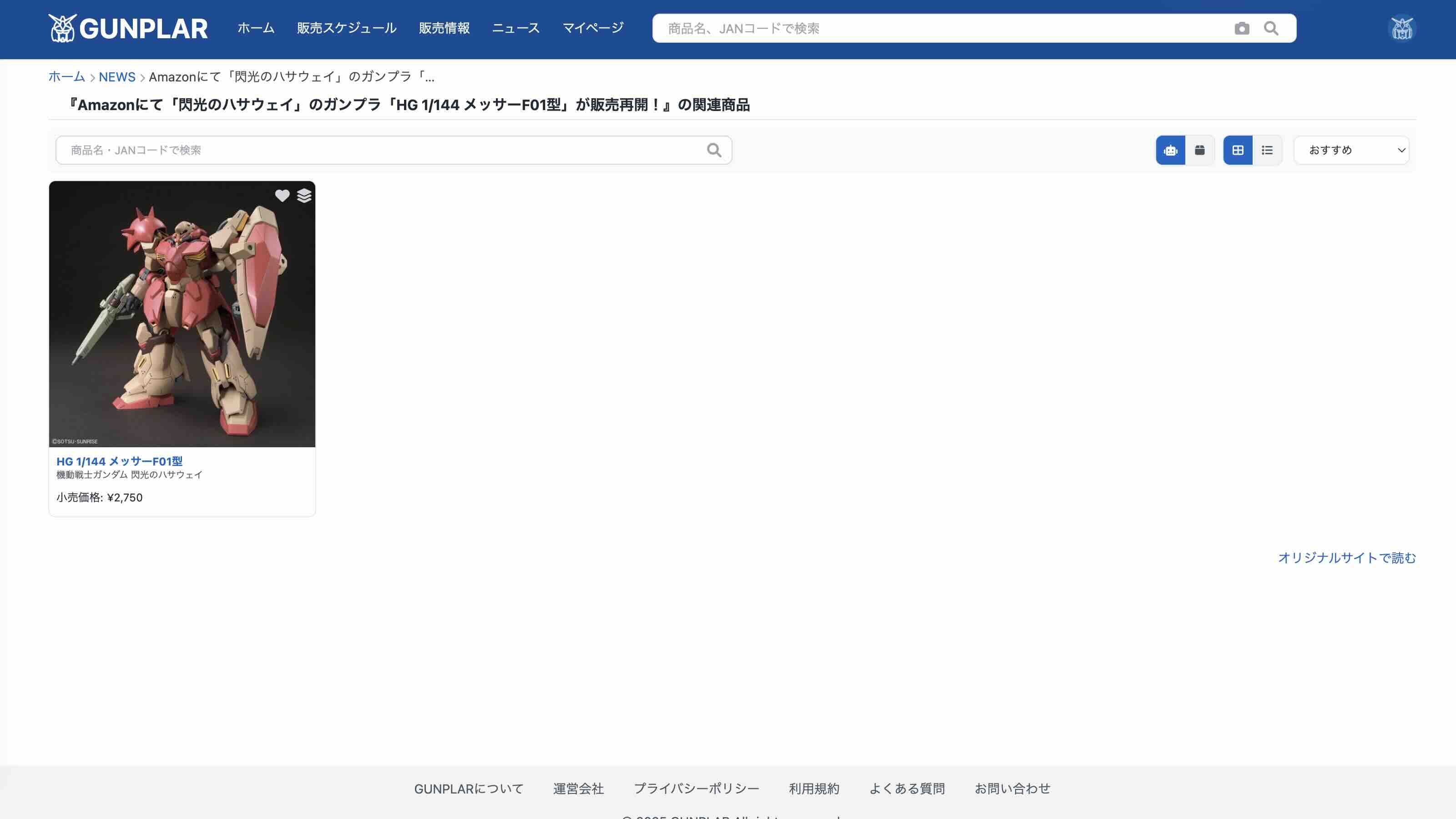Open the HG 1/144 メッサーF01型 product title link
Screen dimensions: 1456x819
point(119,461)
